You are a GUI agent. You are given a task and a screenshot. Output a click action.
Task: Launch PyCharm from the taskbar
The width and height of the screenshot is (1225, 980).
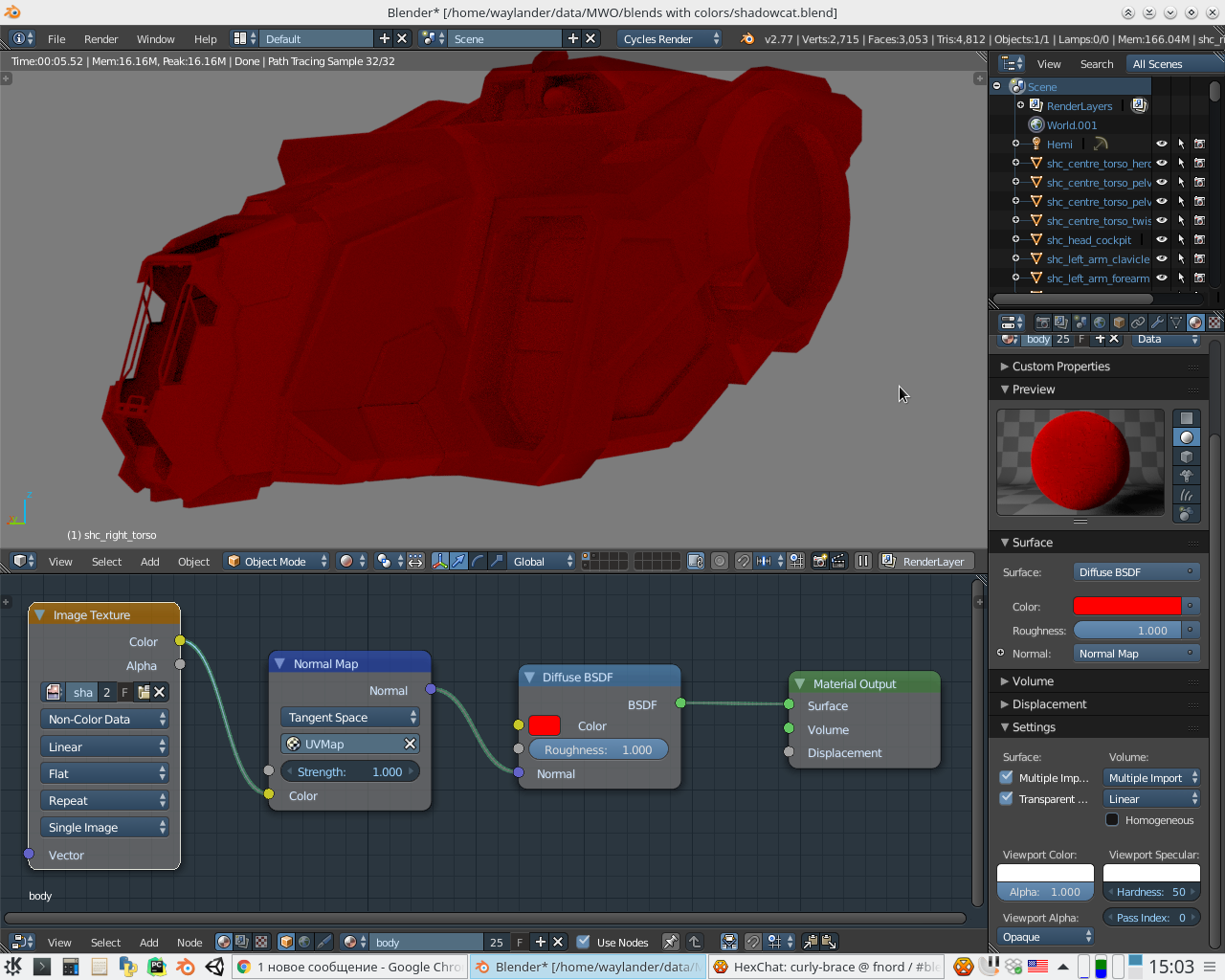point(157,967)
